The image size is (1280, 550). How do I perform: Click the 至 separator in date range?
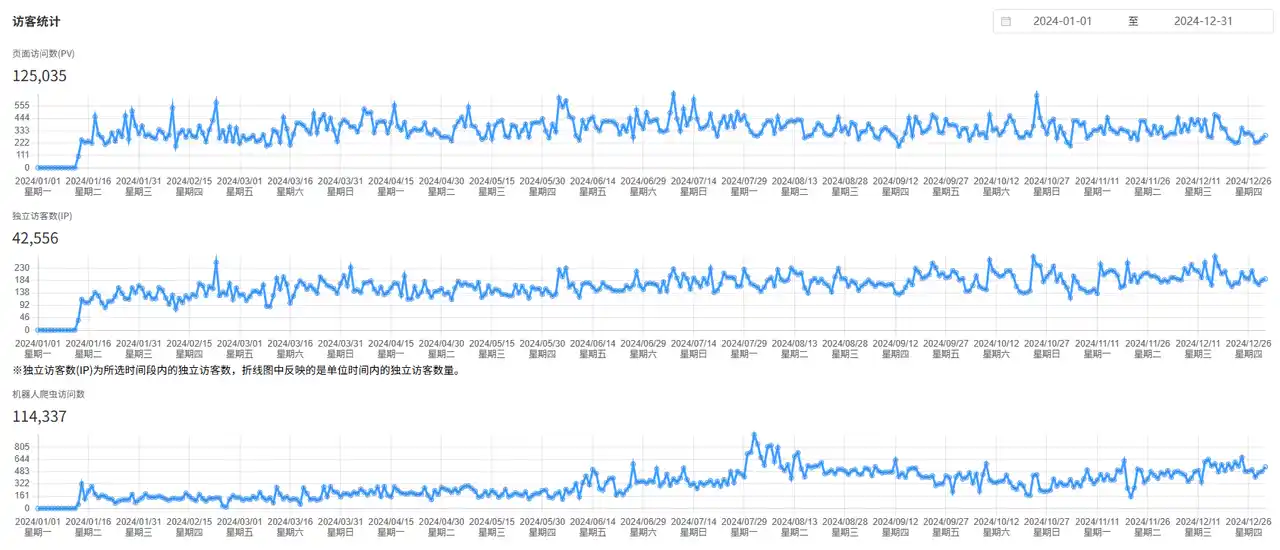click(1133, 21)
